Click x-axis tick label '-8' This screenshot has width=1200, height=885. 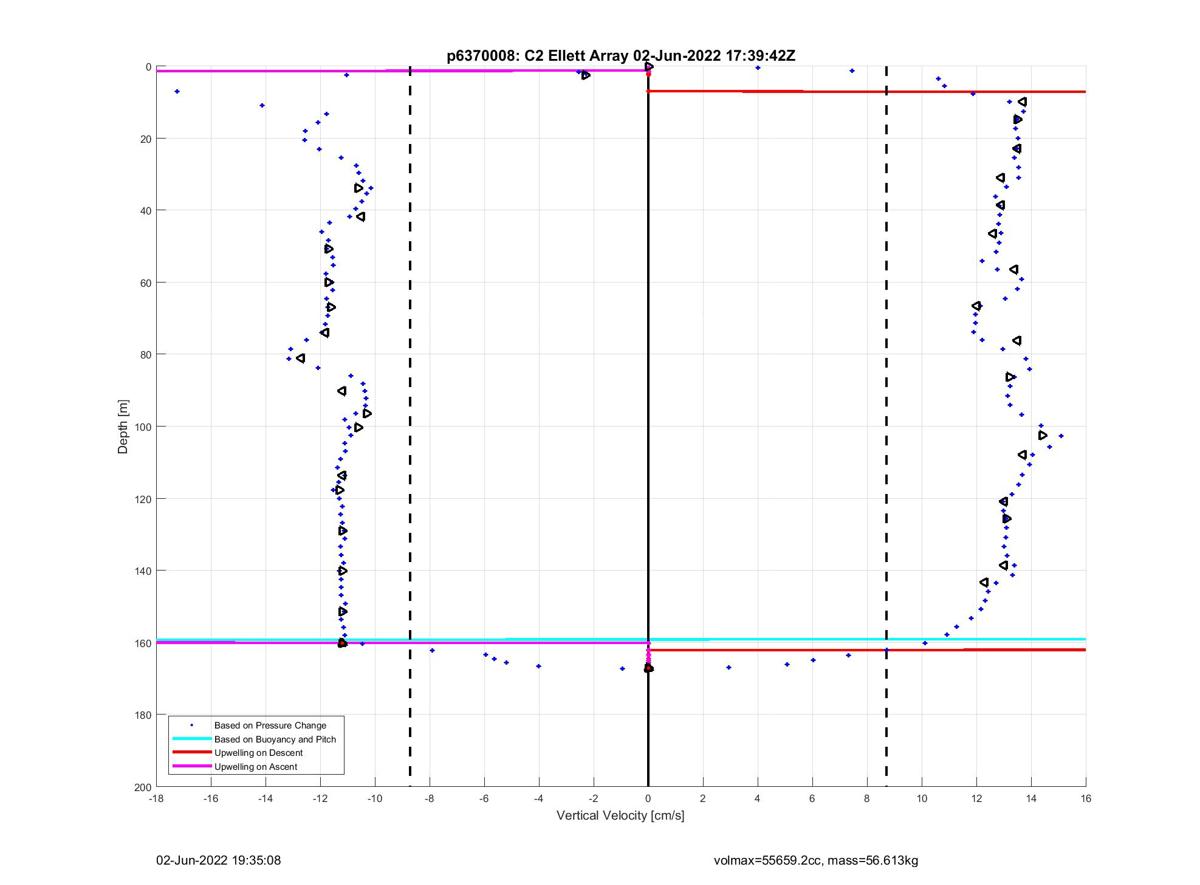430,799
